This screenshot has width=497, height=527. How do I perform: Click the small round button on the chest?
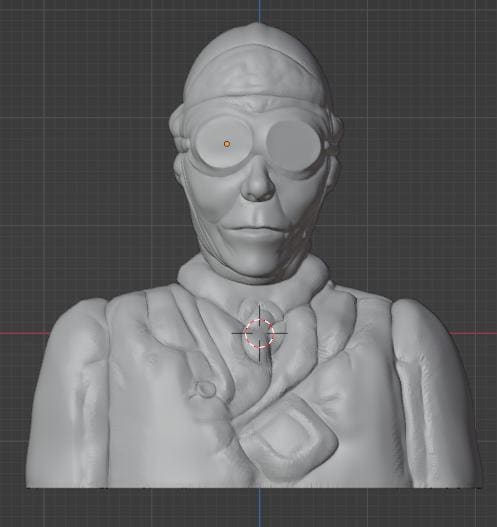click(205, 389)
